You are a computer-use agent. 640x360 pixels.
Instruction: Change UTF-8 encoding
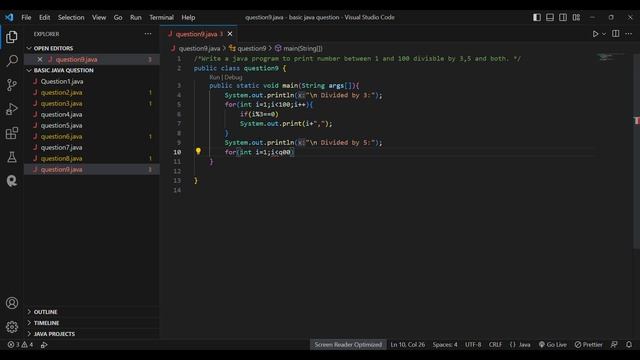coord(473,345)
